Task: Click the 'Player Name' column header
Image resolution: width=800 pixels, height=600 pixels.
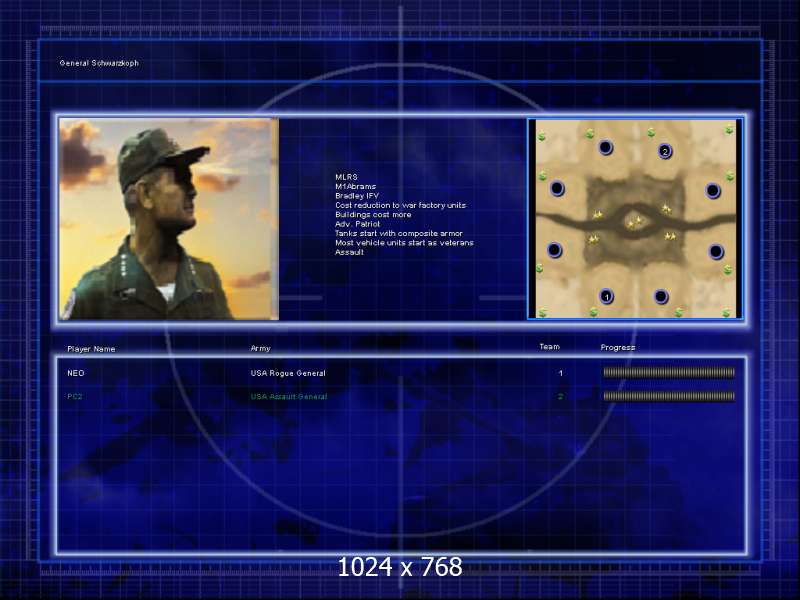Action: tap(91, 349)
